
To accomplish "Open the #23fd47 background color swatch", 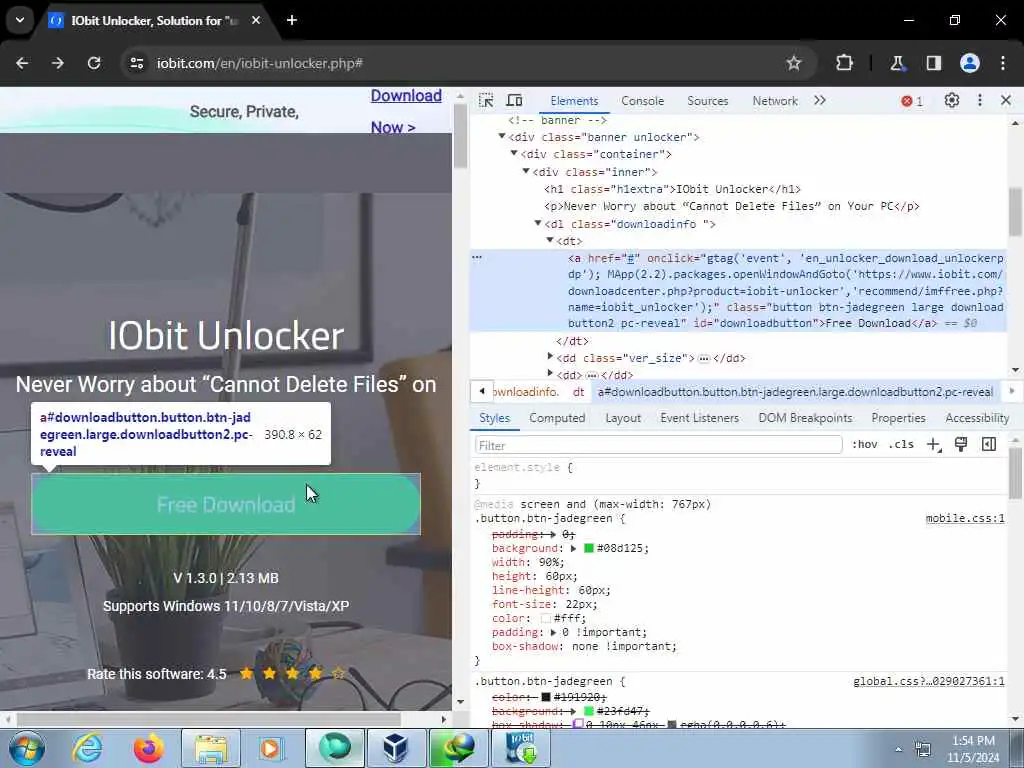I will pos(588,711).
